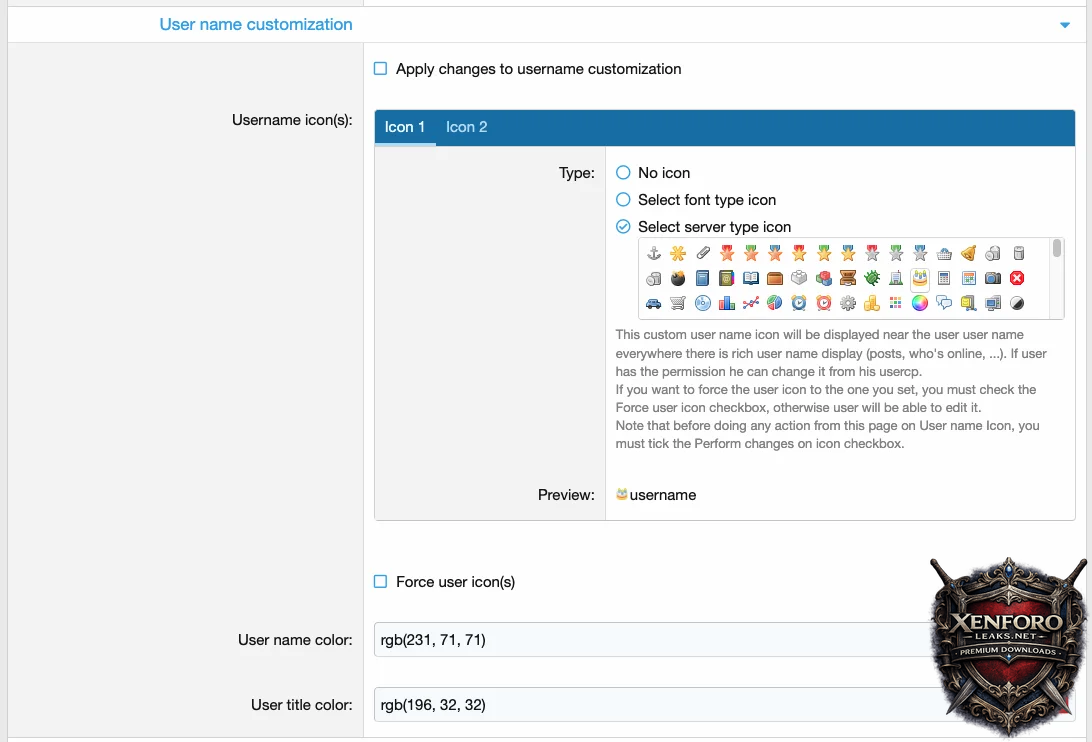This screenshot has height=742, width=1092.
Task: Select the No icon radio option
Action: (x=623, y=173)
